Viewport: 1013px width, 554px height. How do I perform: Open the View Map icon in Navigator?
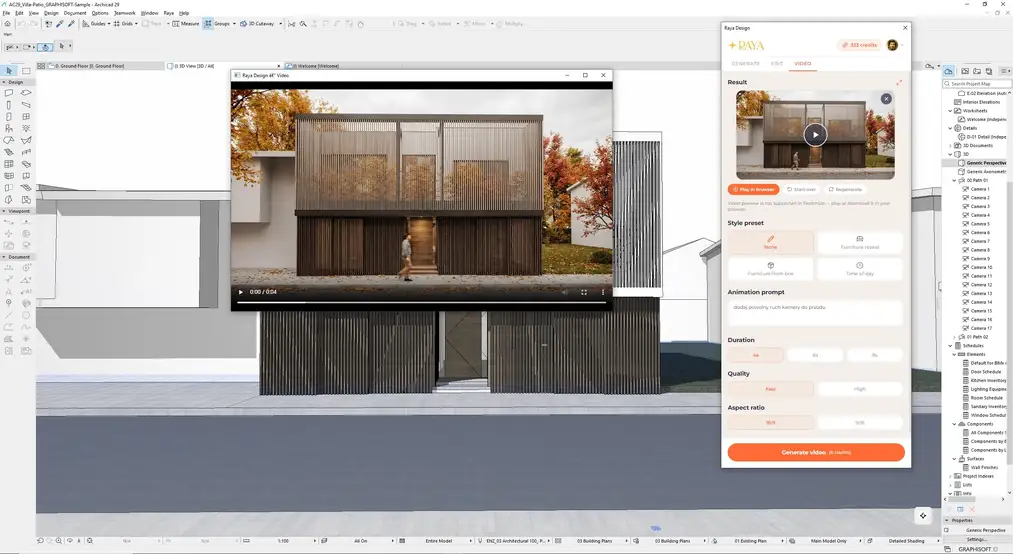[x=965, y=71]
